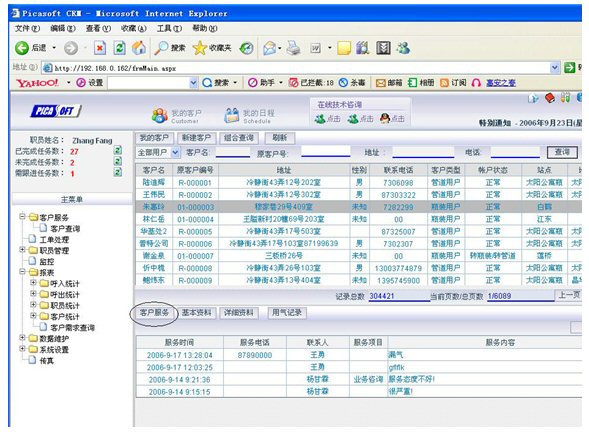The width and height of the screenshot is (589, 434).
Task: Click the red book icon top right
Action: click(550, 98)
